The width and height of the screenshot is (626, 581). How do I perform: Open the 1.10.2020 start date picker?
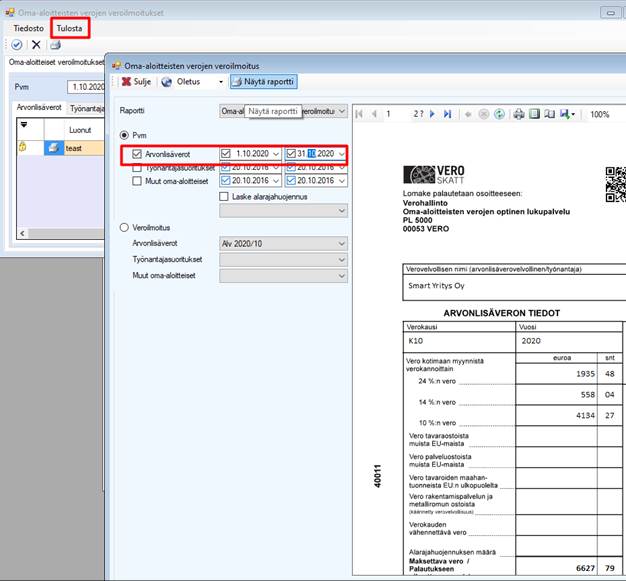tap(275, 154)
